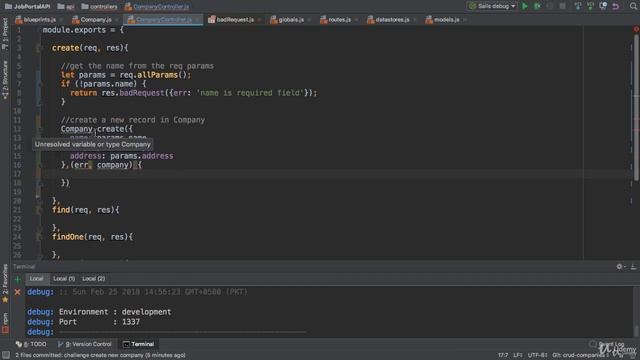Open Git branch crud-companies widget
The image size is (640, 360).
point(580,355)
